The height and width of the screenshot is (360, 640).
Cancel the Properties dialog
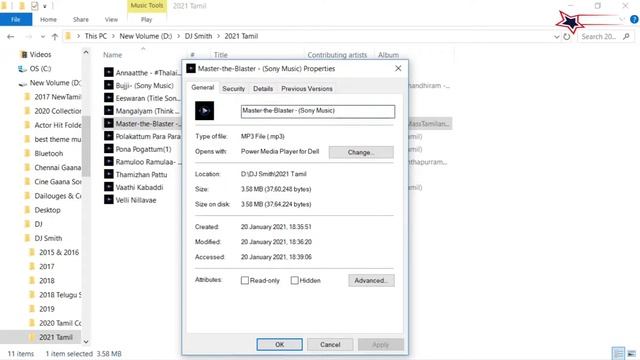coord(330,344)
